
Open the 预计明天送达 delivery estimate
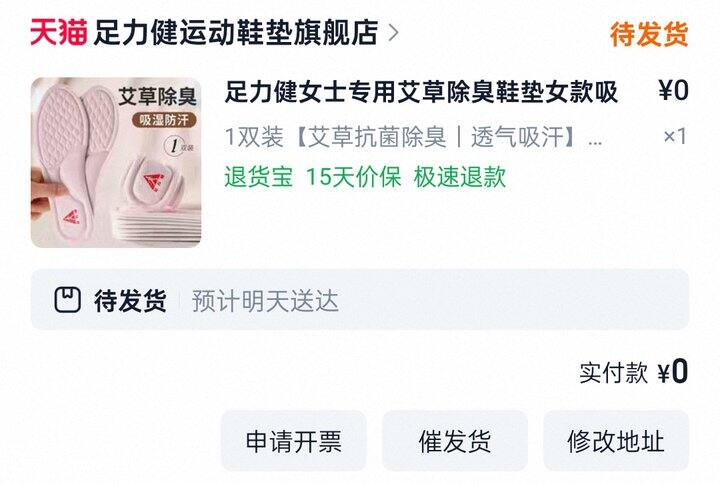coord(265,301)
